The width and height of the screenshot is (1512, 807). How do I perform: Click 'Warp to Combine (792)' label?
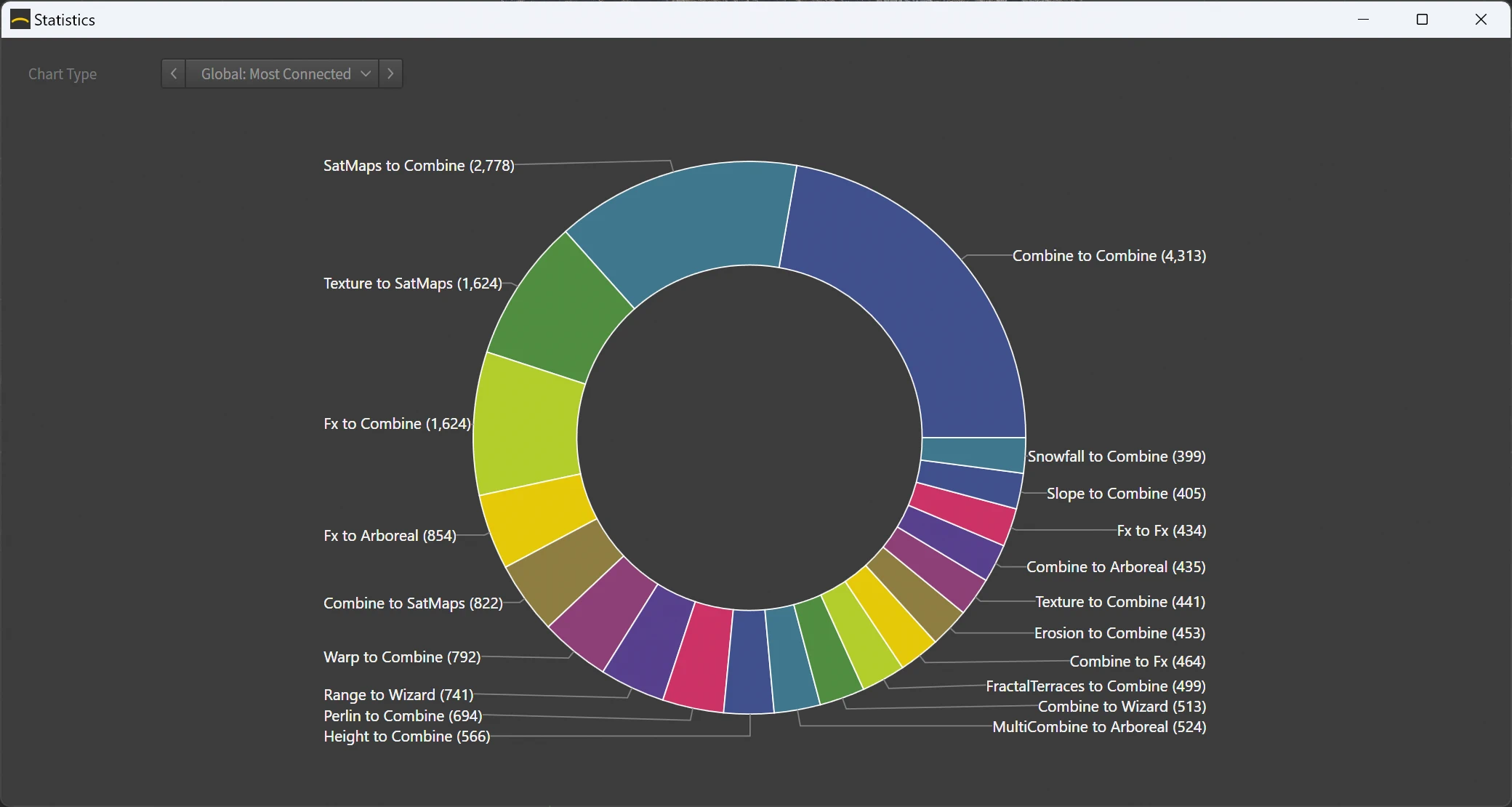402,657
